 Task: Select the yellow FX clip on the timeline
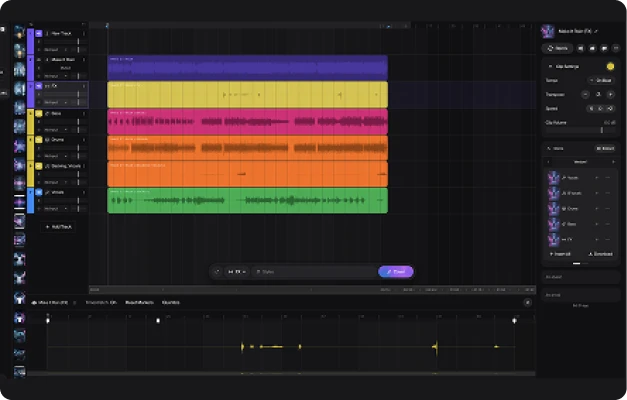click(x=248, y=95)
